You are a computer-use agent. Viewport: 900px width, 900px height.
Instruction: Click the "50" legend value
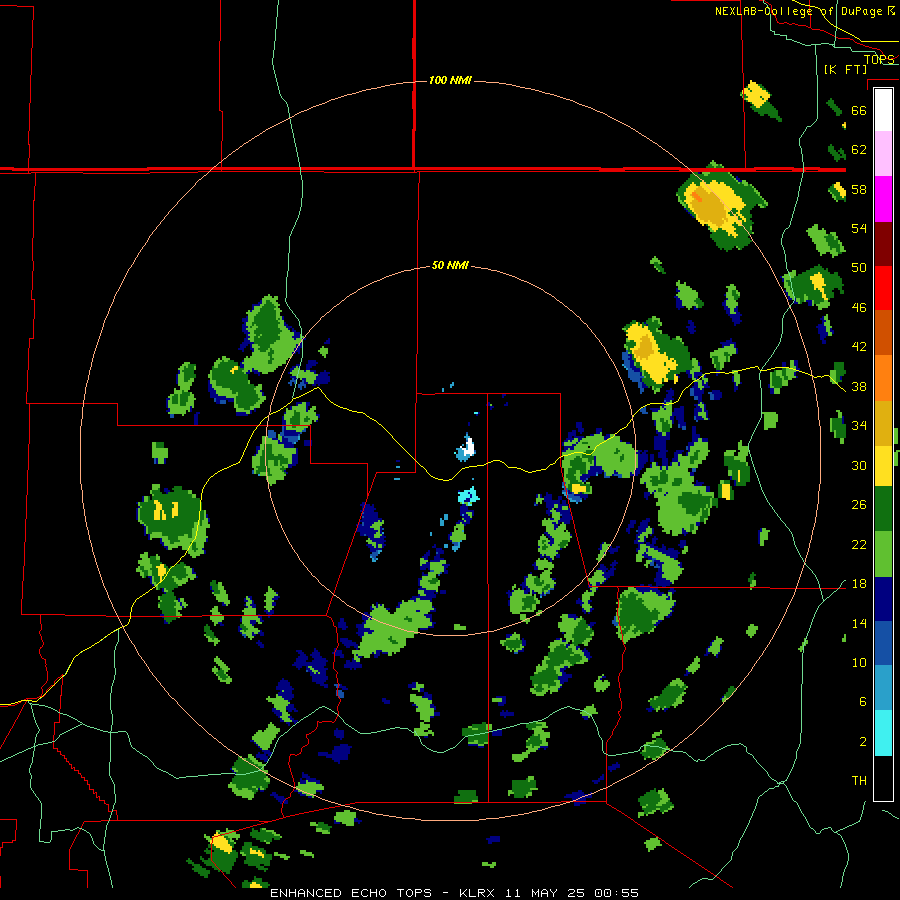pos(859,267)
